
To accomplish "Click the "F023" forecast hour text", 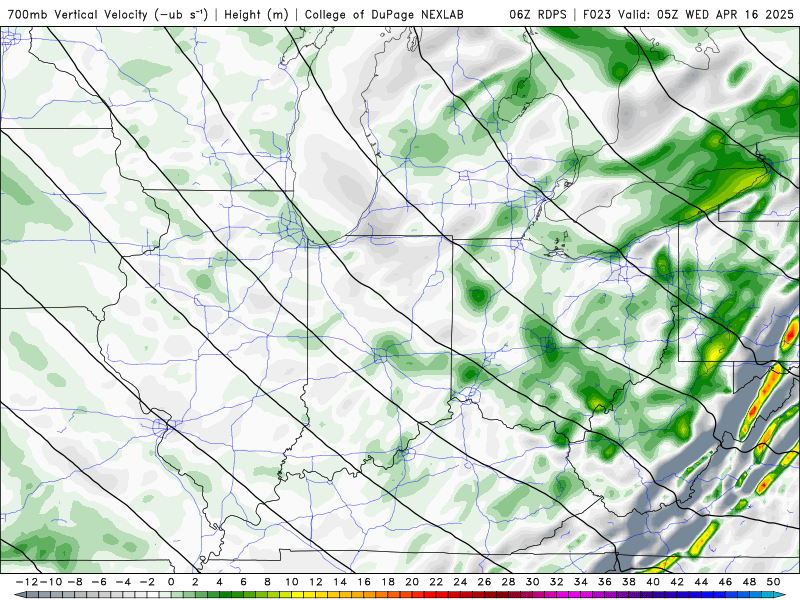I will coord(598,14).
